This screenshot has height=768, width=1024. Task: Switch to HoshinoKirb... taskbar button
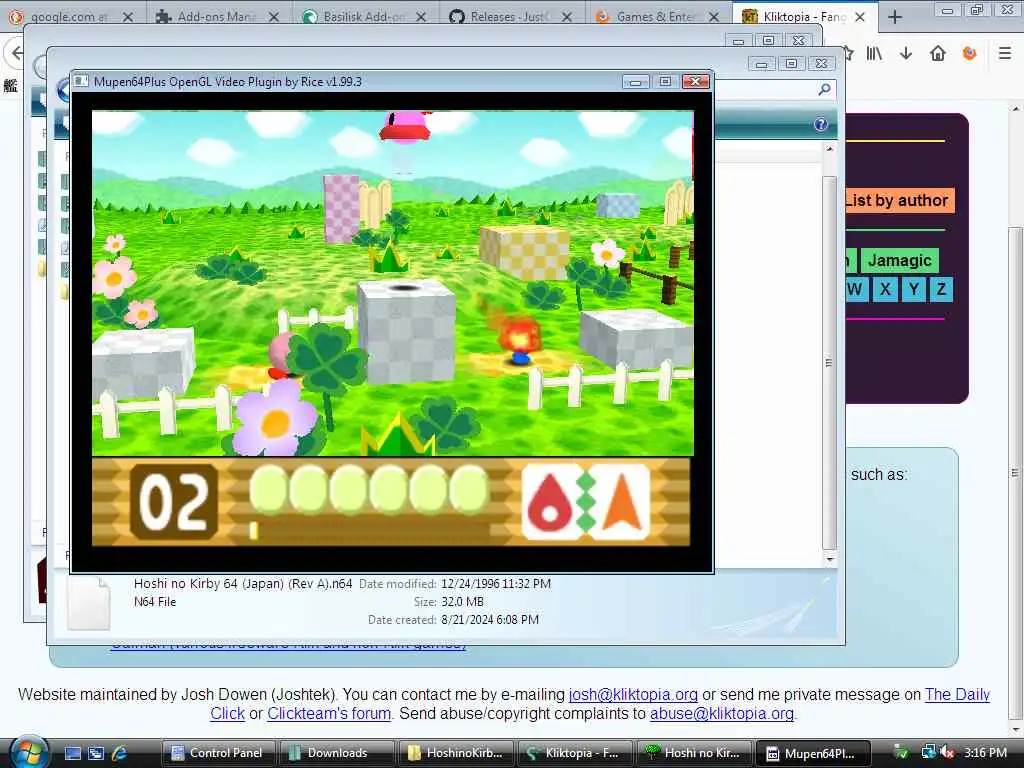(455, 753)
